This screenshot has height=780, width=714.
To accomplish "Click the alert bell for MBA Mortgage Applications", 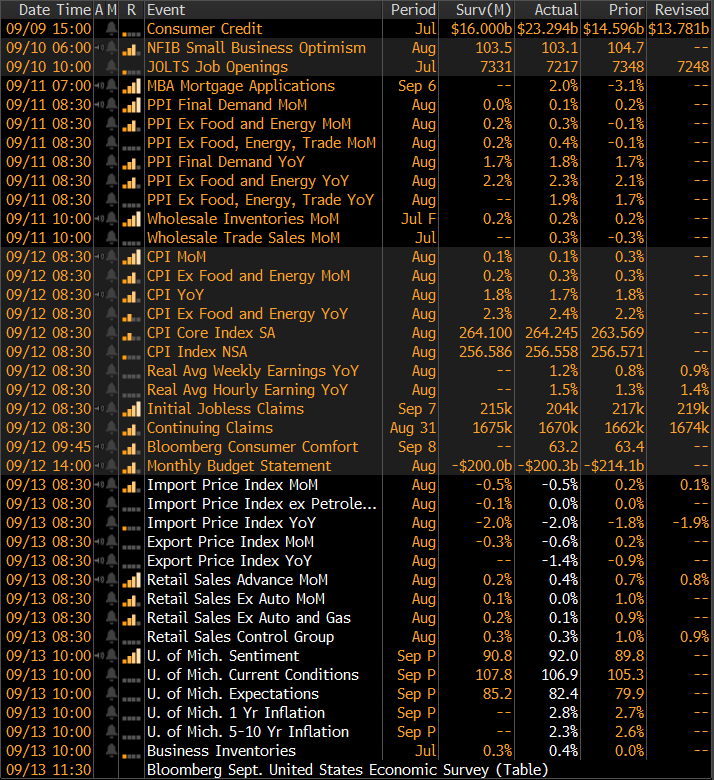I will (x=112, y=86).
